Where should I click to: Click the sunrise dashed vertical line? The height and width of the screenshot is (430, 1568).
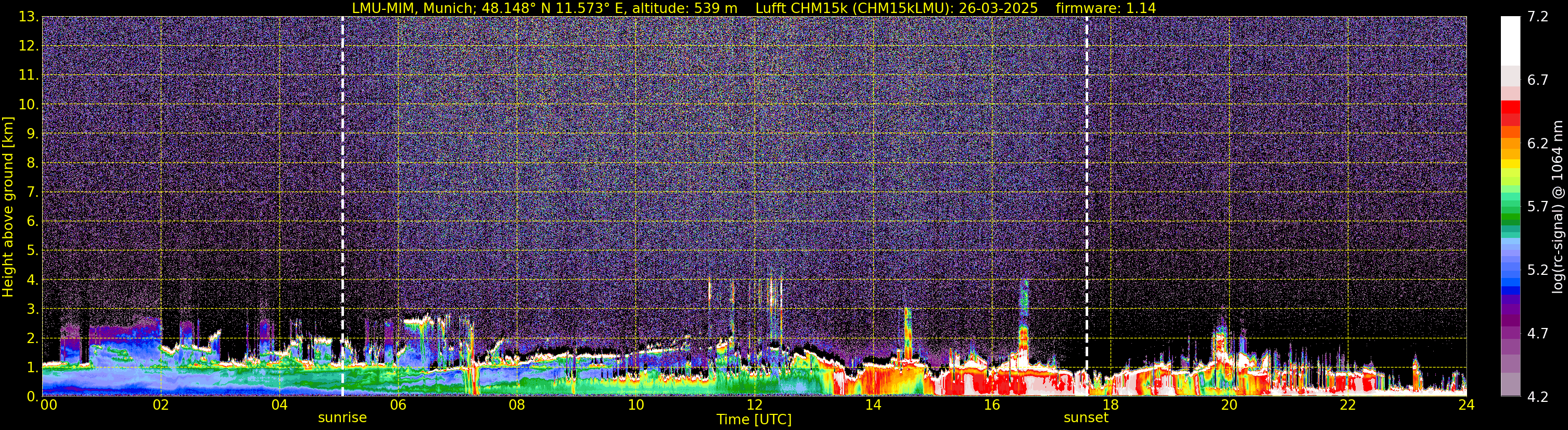pyautogui.click(x=342, y=206)
